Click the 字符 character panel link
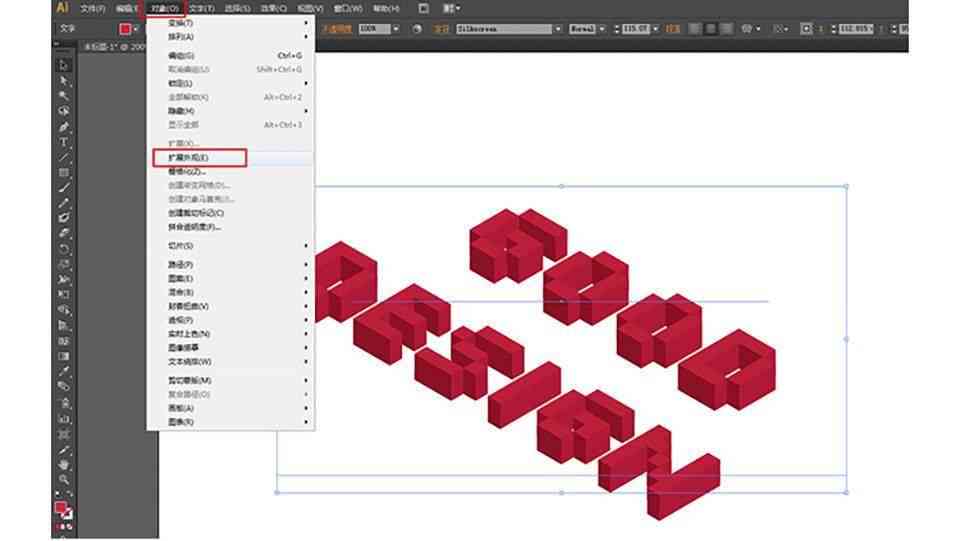The height and width of the screenshot is (541, 960). click(441, 29)
